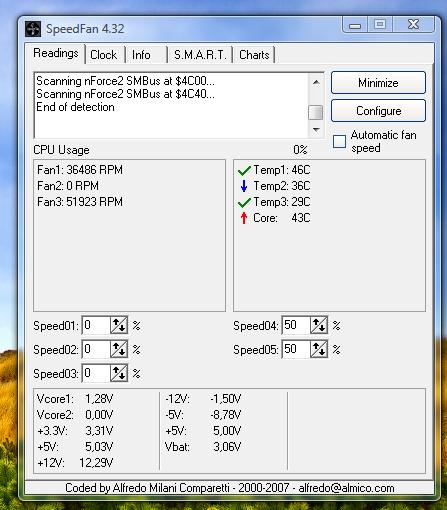Click the 'End of detection' log line
This screenshot has height=510, width=447.
tap(75, 107)
